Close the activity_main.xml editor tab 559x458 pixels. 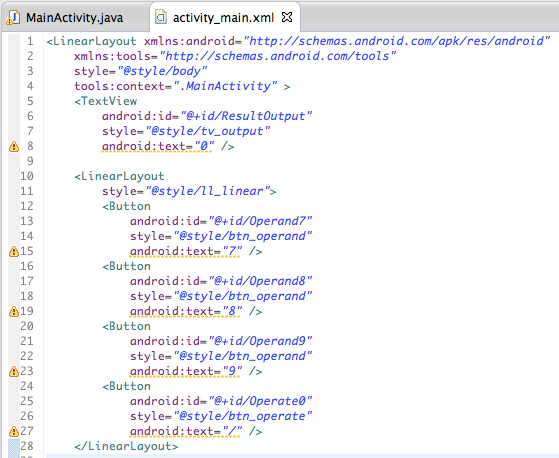coord(287,17)
